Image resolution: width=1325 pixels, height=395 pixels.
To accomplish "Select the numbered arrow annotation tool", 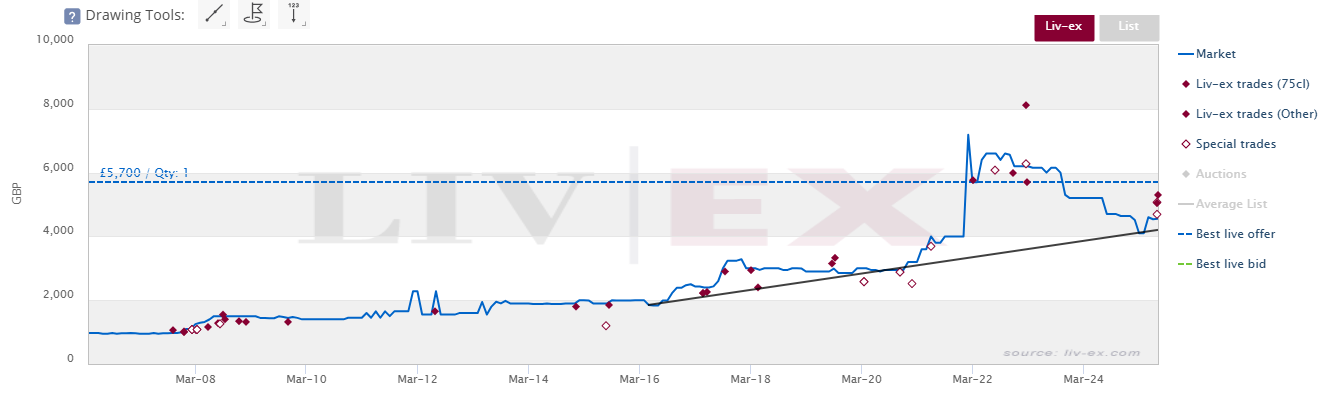I will (294, 15).
